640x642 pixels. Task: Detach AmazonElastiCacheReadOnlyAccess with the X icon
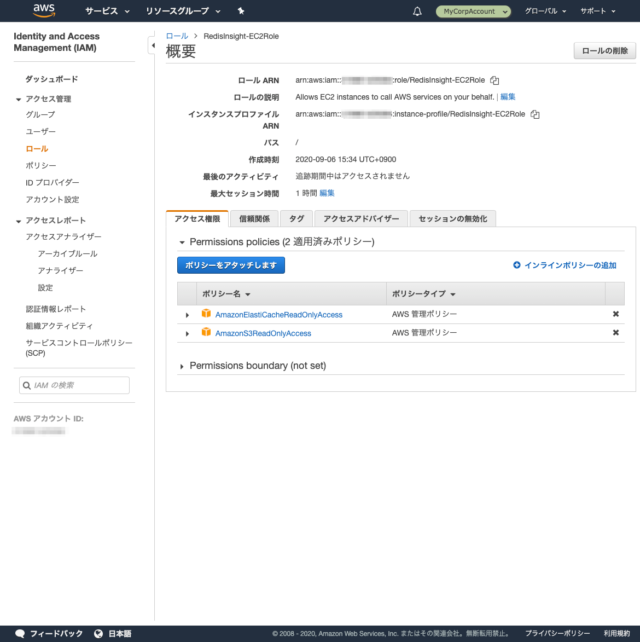coord(615,314)
